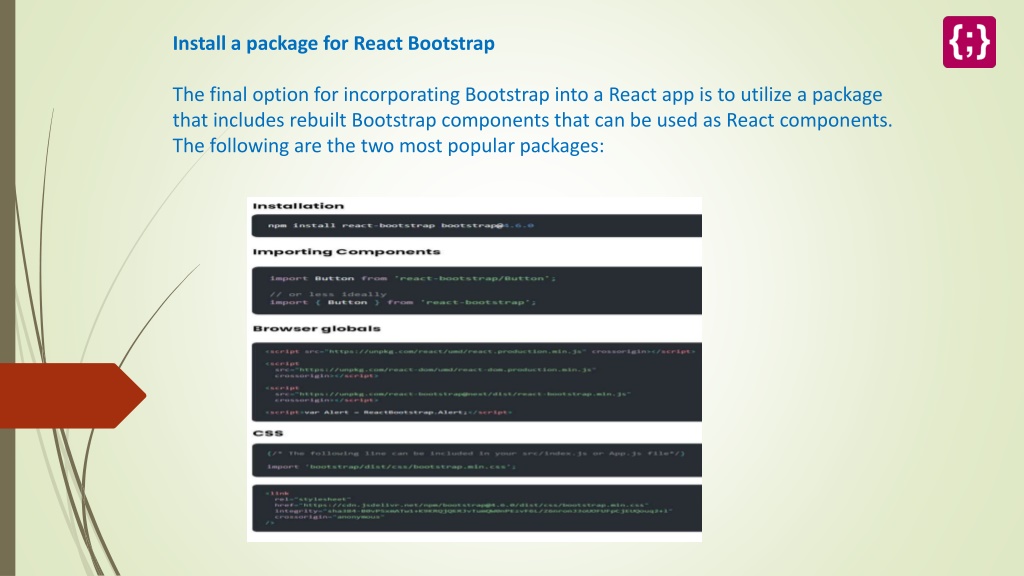Click the "Browser globals" heading
The width and height of the screenshot is (1024, 576).
coord(317,328)
